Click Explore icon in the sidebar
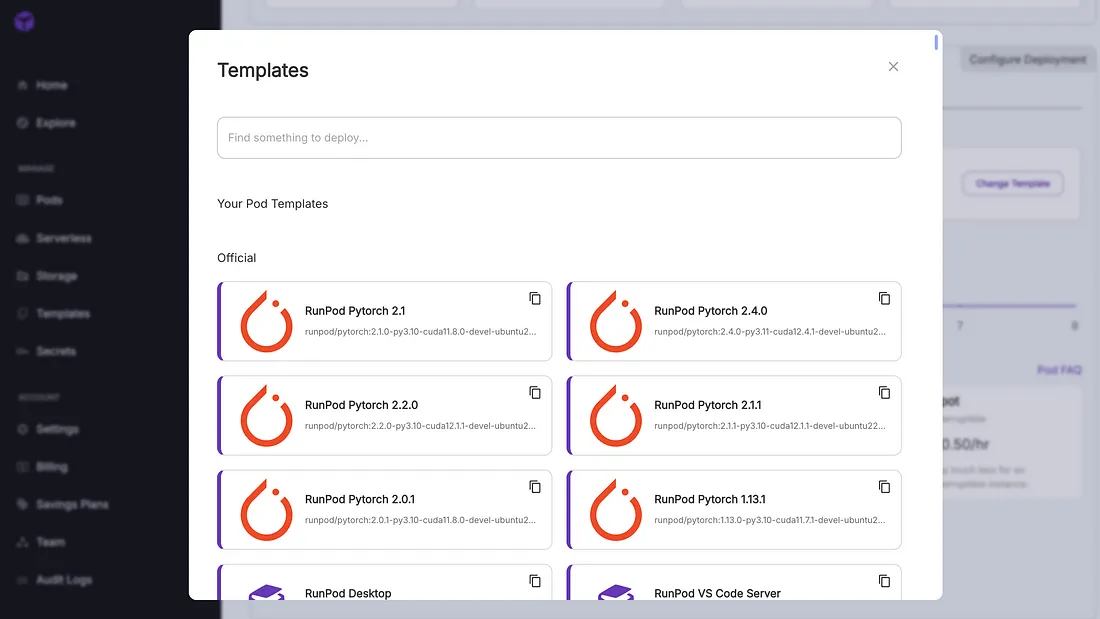1100x619 pixels. 22,123
